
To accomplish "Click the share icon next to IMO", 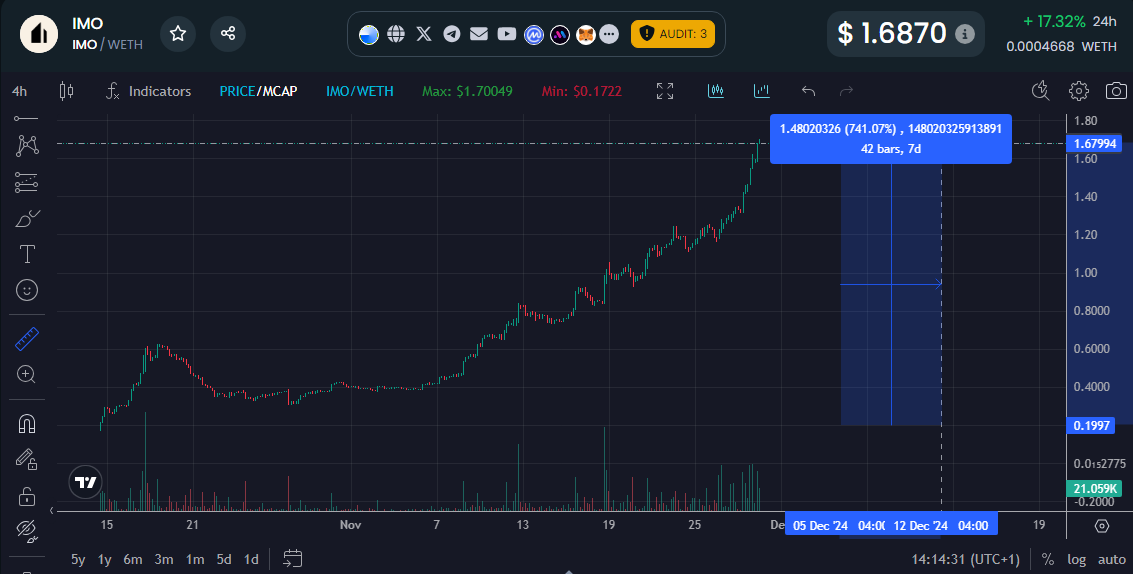I will pos(228,33).
